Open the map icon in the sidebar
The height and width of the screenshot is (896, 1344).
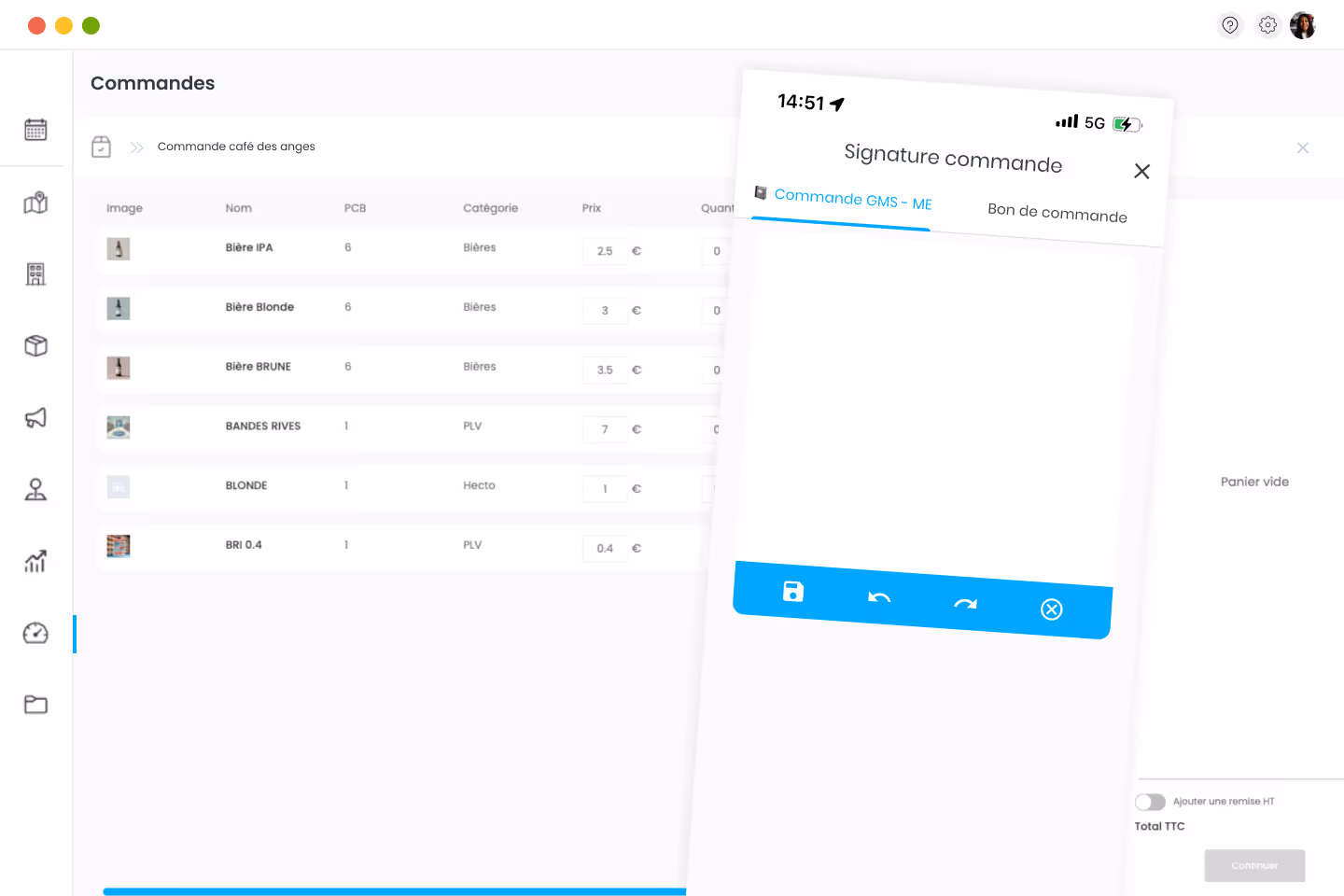coord(35,203)
